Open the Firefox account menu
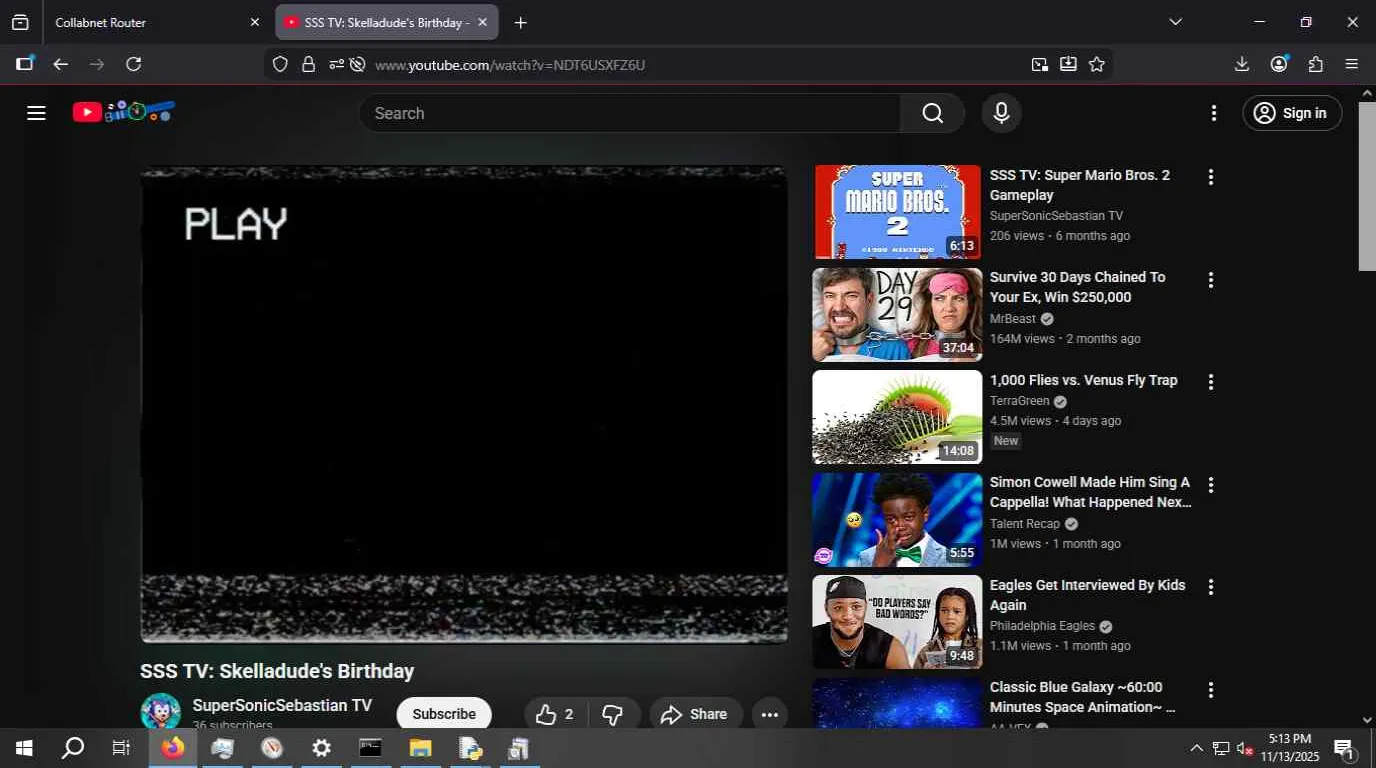 tap(1279, 64)
